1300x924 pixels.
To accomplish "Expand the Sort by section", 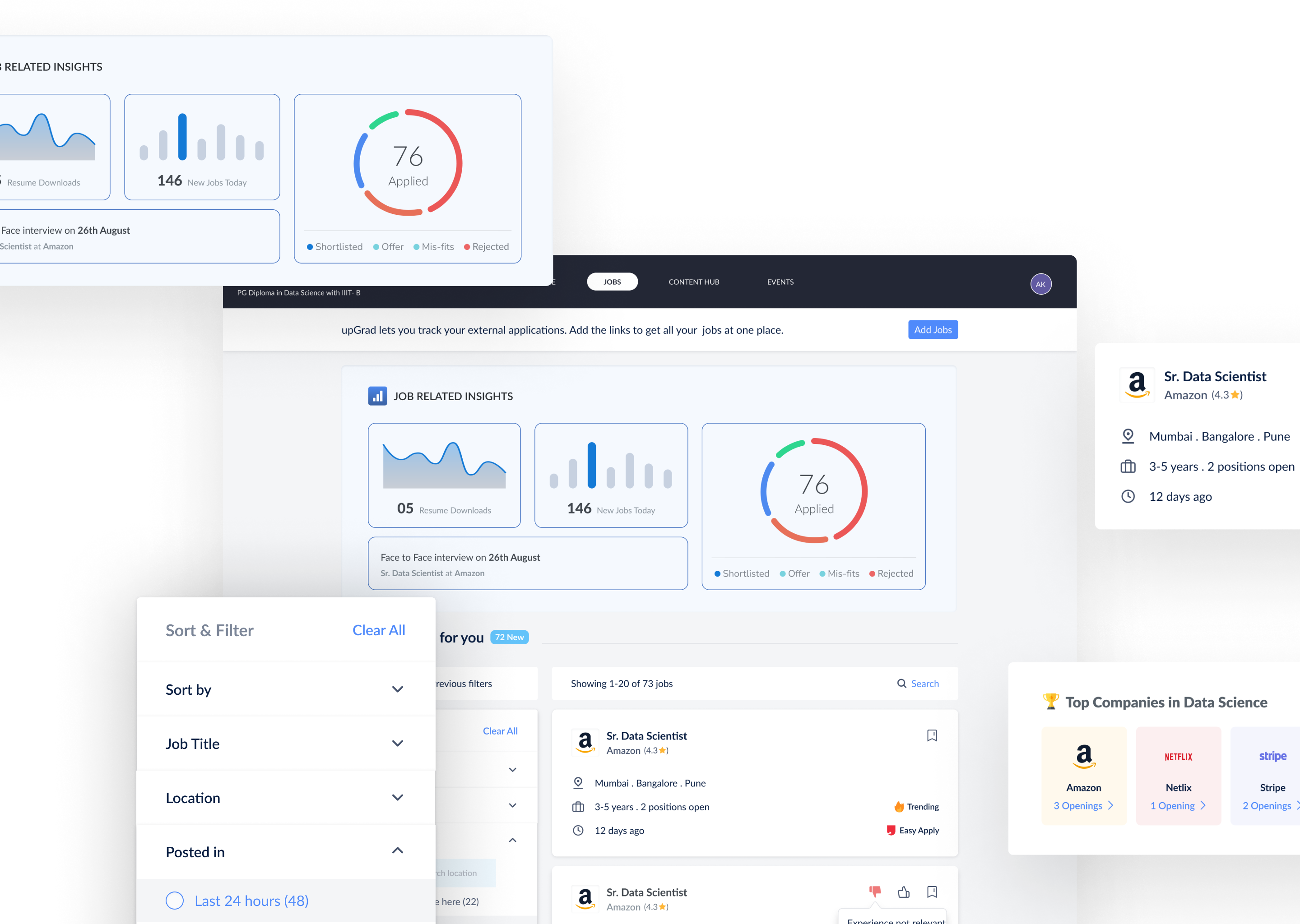I will (x=397, y=689).
